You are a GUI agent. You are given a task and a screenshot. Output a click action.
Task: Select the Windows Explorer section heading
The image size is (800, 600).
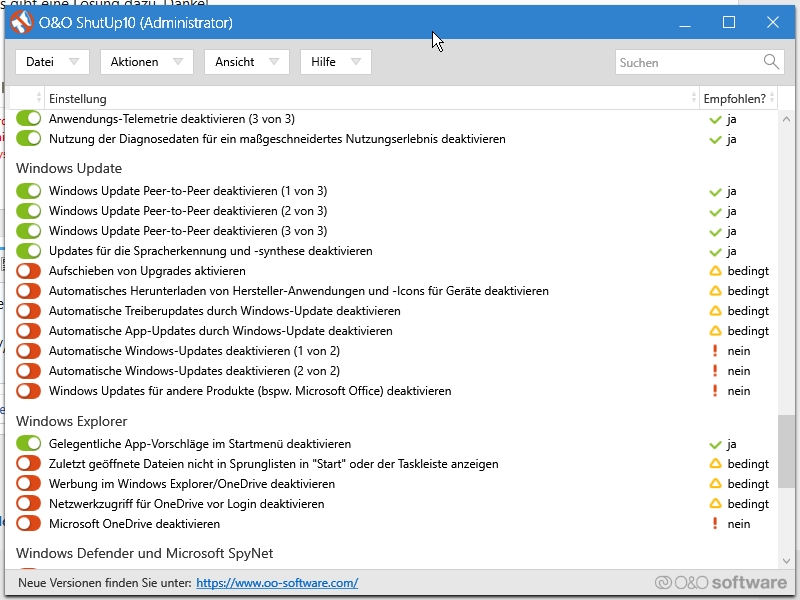point(71,421)
